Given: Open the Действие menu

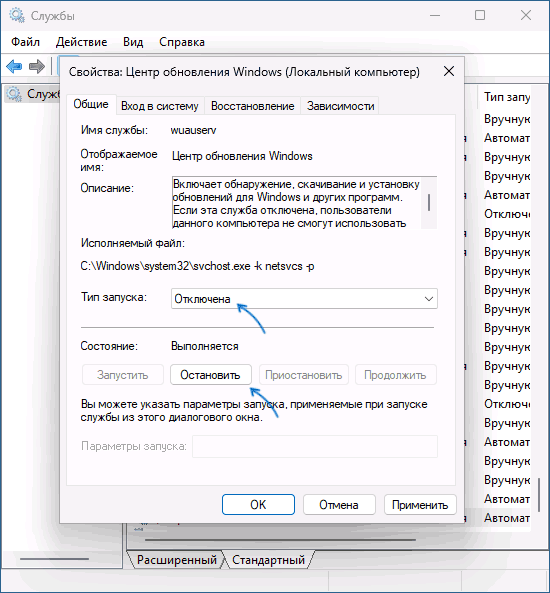Looking at the screenshot, I should (x=81, y=42).
